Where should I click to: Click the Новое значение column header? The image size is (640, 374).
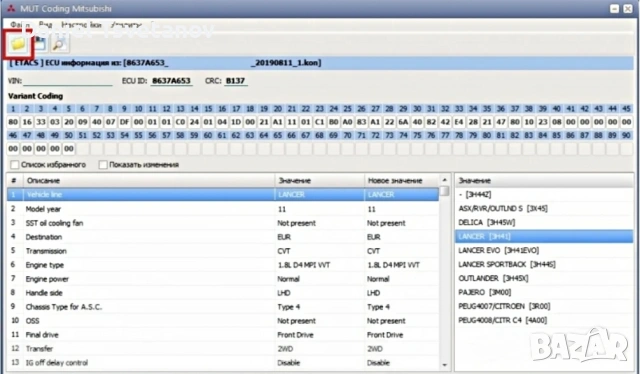click(402, 180)
